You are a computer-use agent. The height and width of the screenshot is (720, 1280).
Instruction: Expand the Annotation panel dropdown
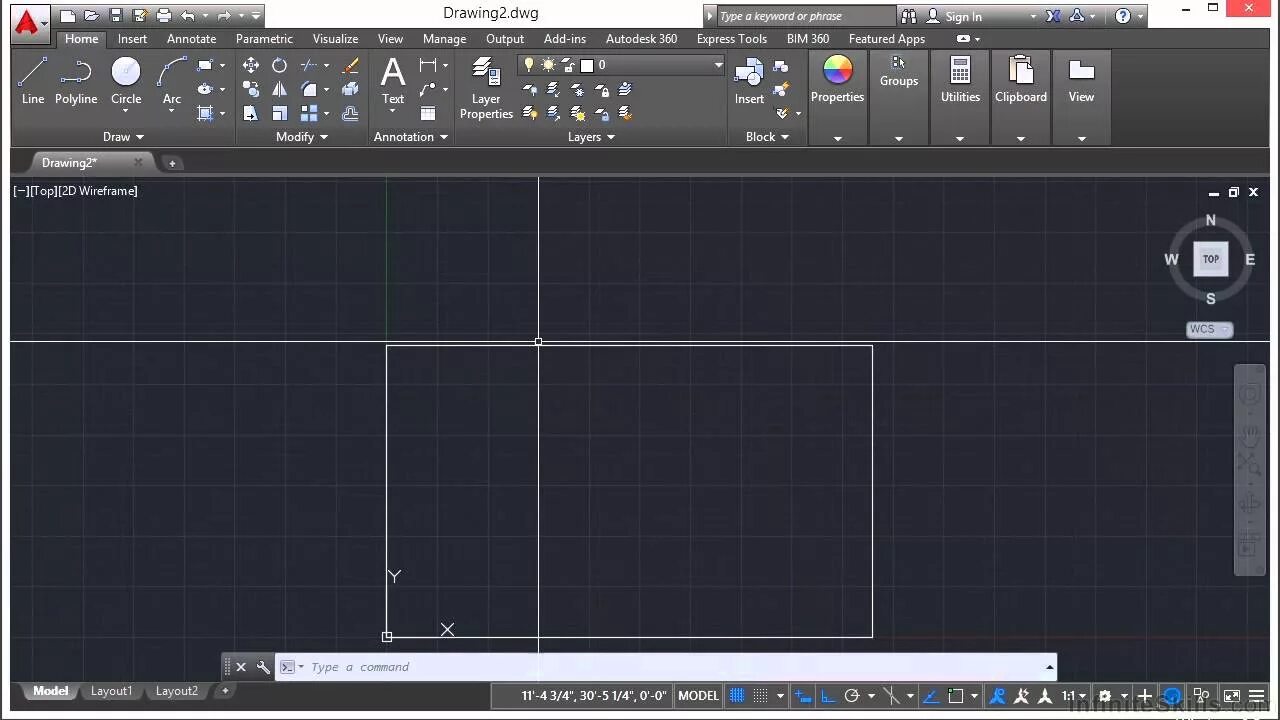pyautogui.click(x=411, y=137)
